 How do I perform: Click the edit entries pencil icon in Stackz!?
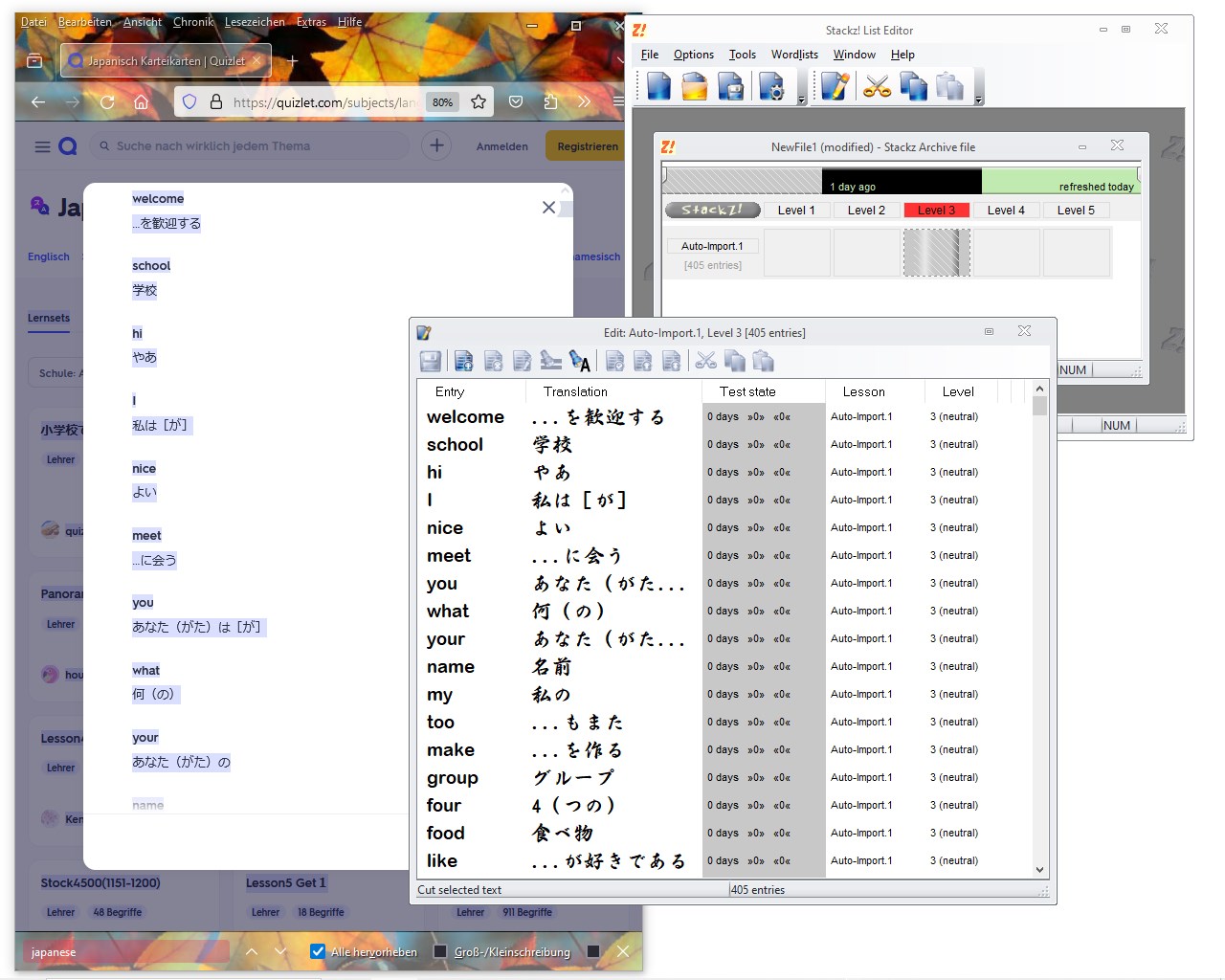(x=835, y=87)
